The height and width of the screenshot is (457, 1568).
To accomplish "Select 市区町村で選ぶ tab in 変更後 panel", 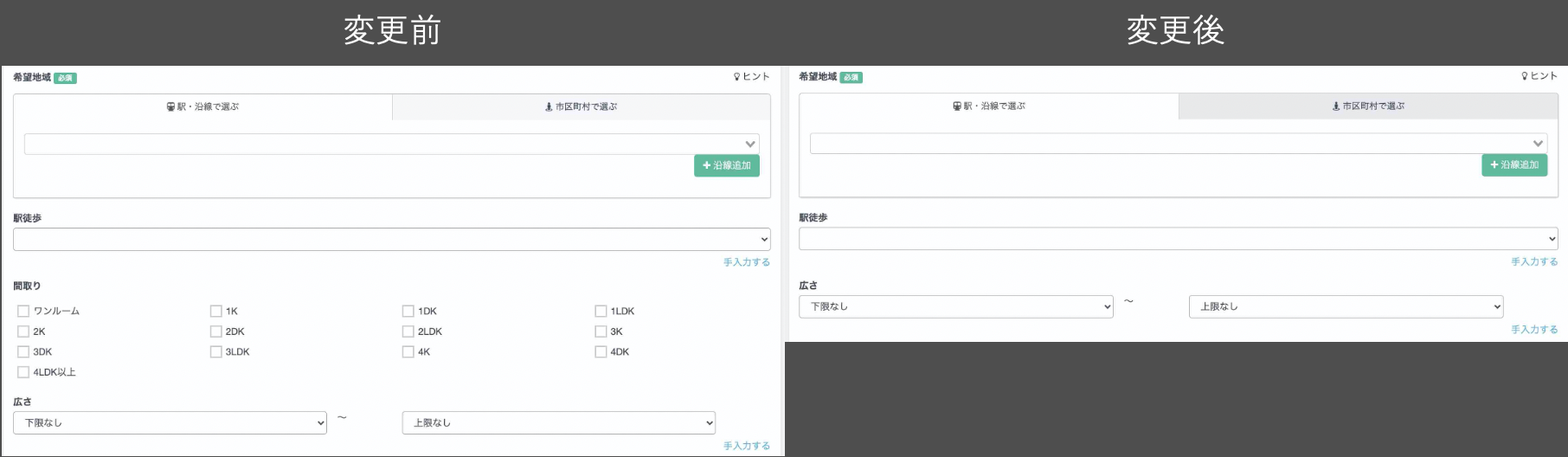I will pyautogui.click(x=1369, y=106).
